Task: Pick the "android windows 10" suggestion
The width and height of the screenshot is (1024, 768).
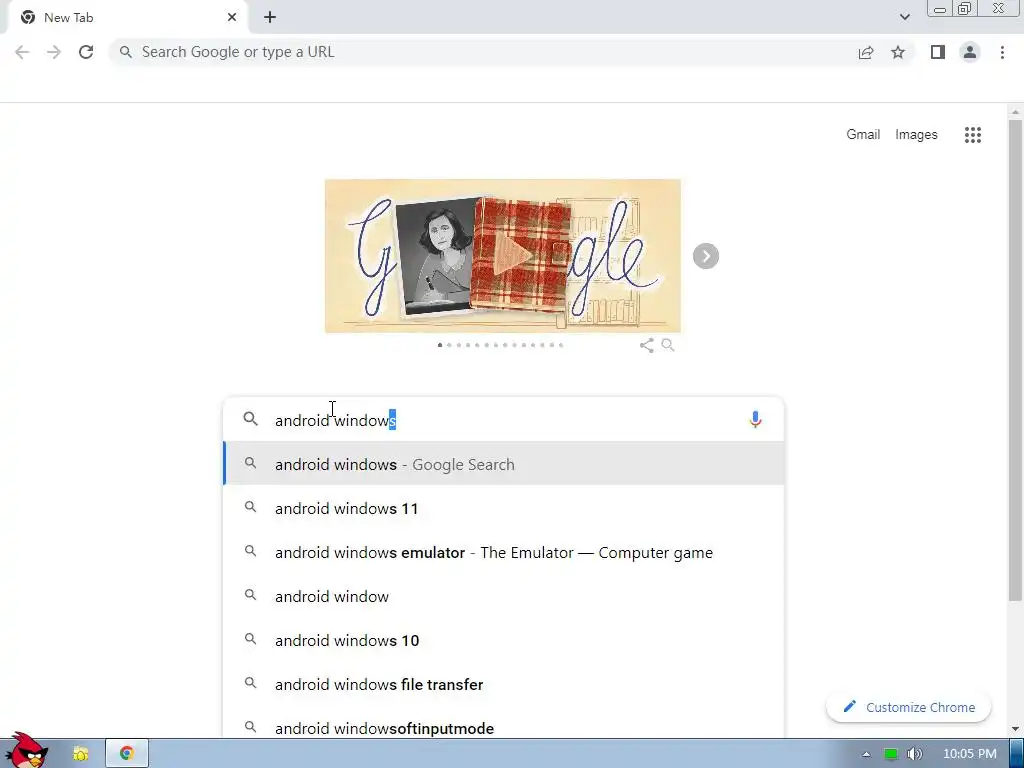Action: [503, 640]
